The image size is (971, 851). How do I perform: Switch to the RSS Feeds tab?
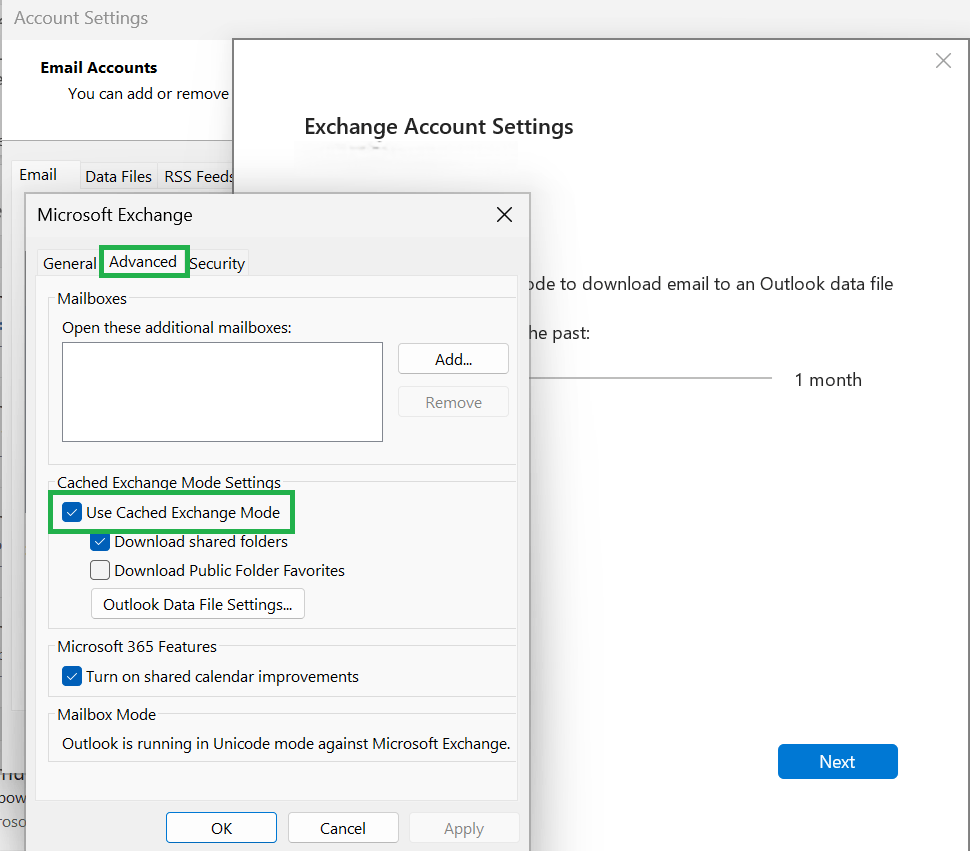[x=197, y=177]
